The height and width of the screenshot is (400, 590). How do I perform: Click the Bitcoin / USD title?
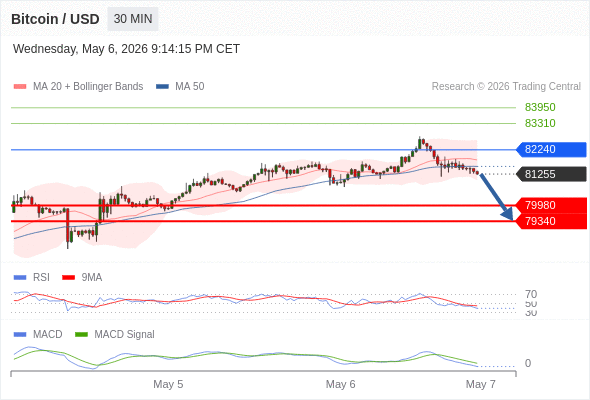55,19
